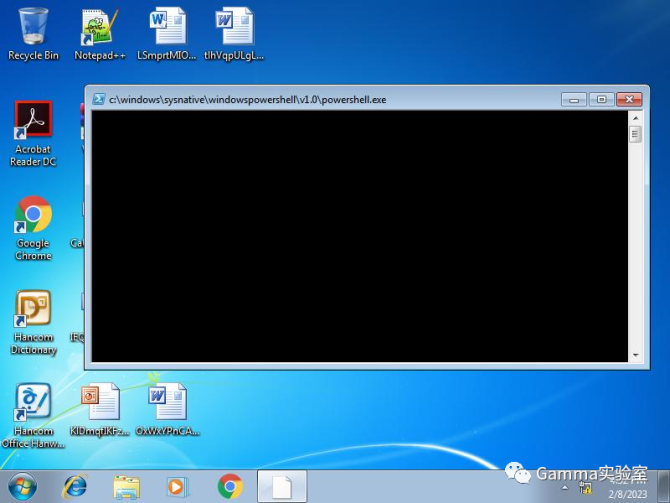This screenshot has height=503, width=670.
Task: Click PowerShell scrollbar up arrow
Action: (636, 118)
